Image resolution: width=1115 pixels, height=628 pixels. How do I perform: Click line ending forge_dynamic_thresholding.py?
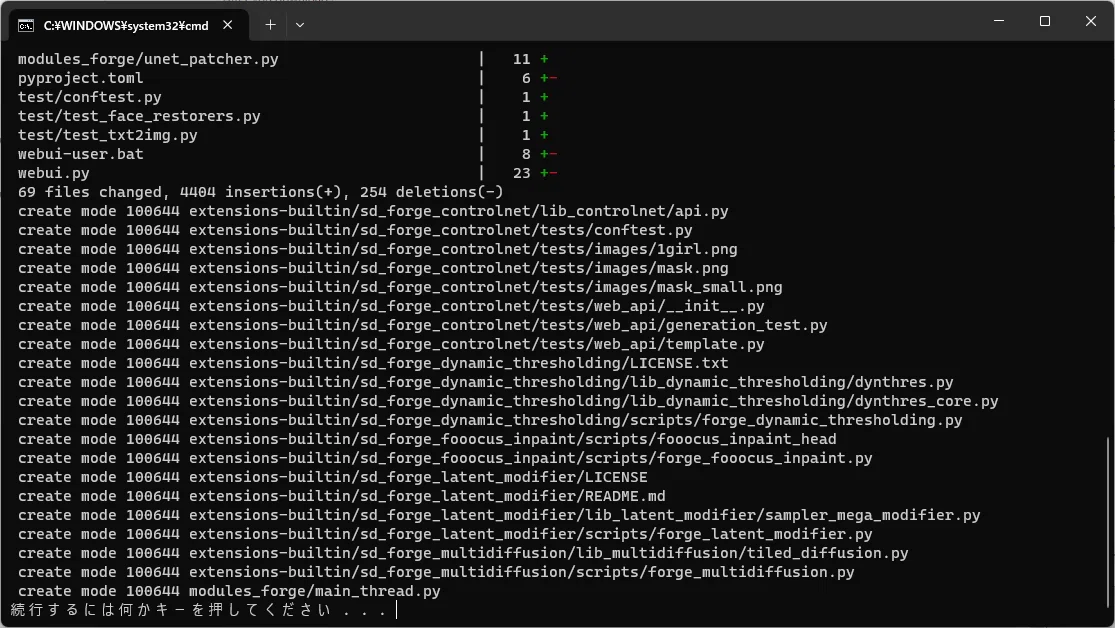point(490,420)
